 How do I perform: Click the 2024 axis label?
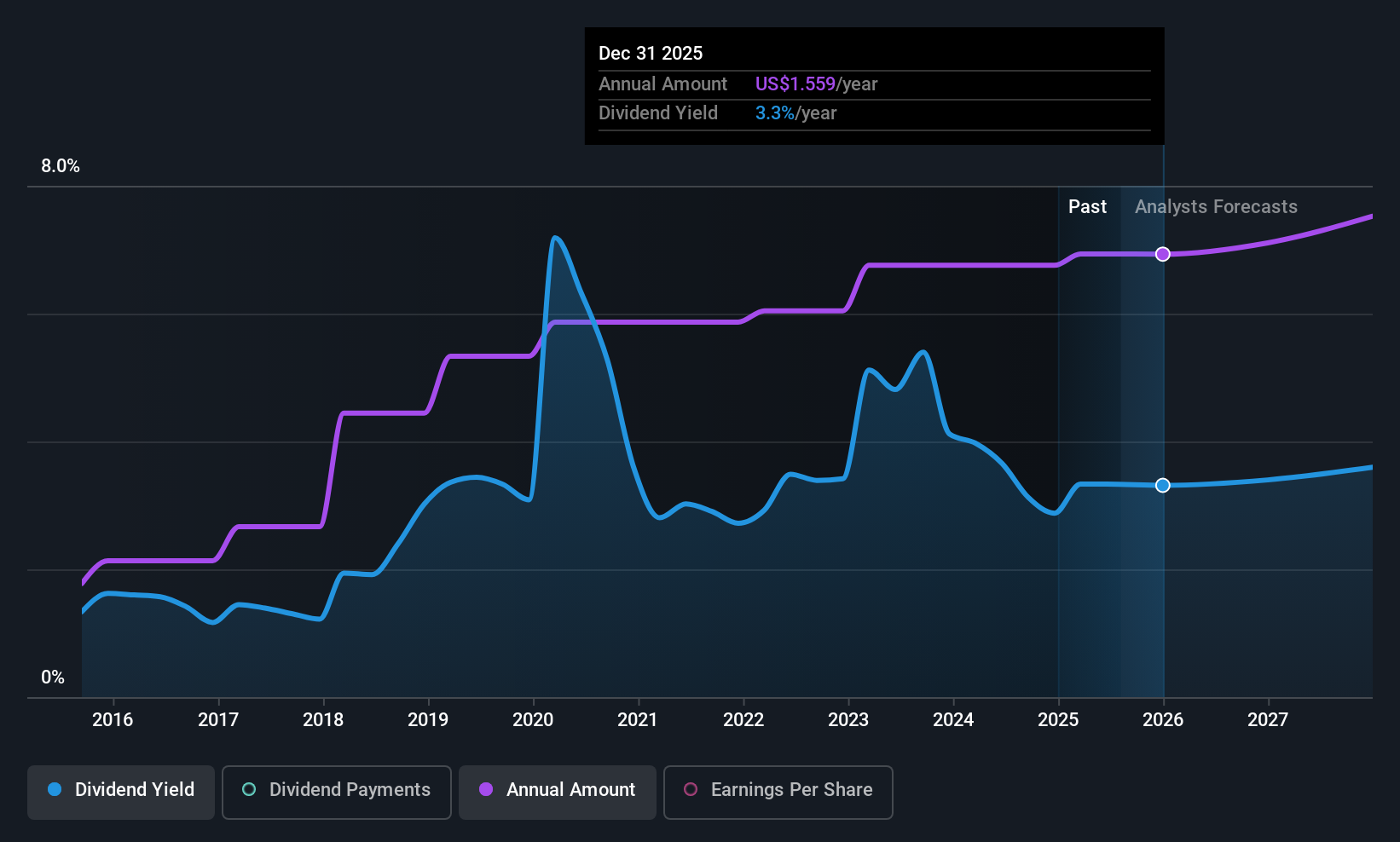(x=953, y=719)
